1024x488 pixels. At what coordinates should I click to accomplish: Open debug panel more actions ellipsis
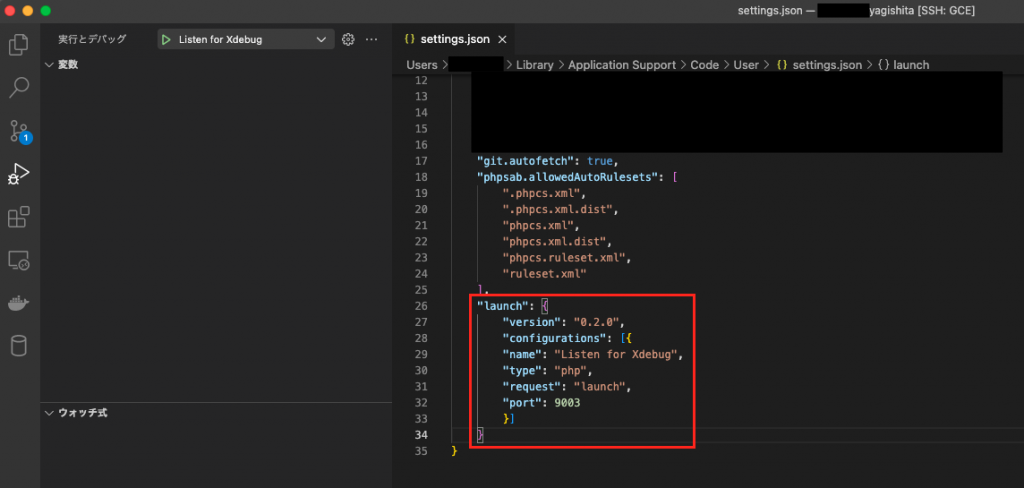(372, 39)
